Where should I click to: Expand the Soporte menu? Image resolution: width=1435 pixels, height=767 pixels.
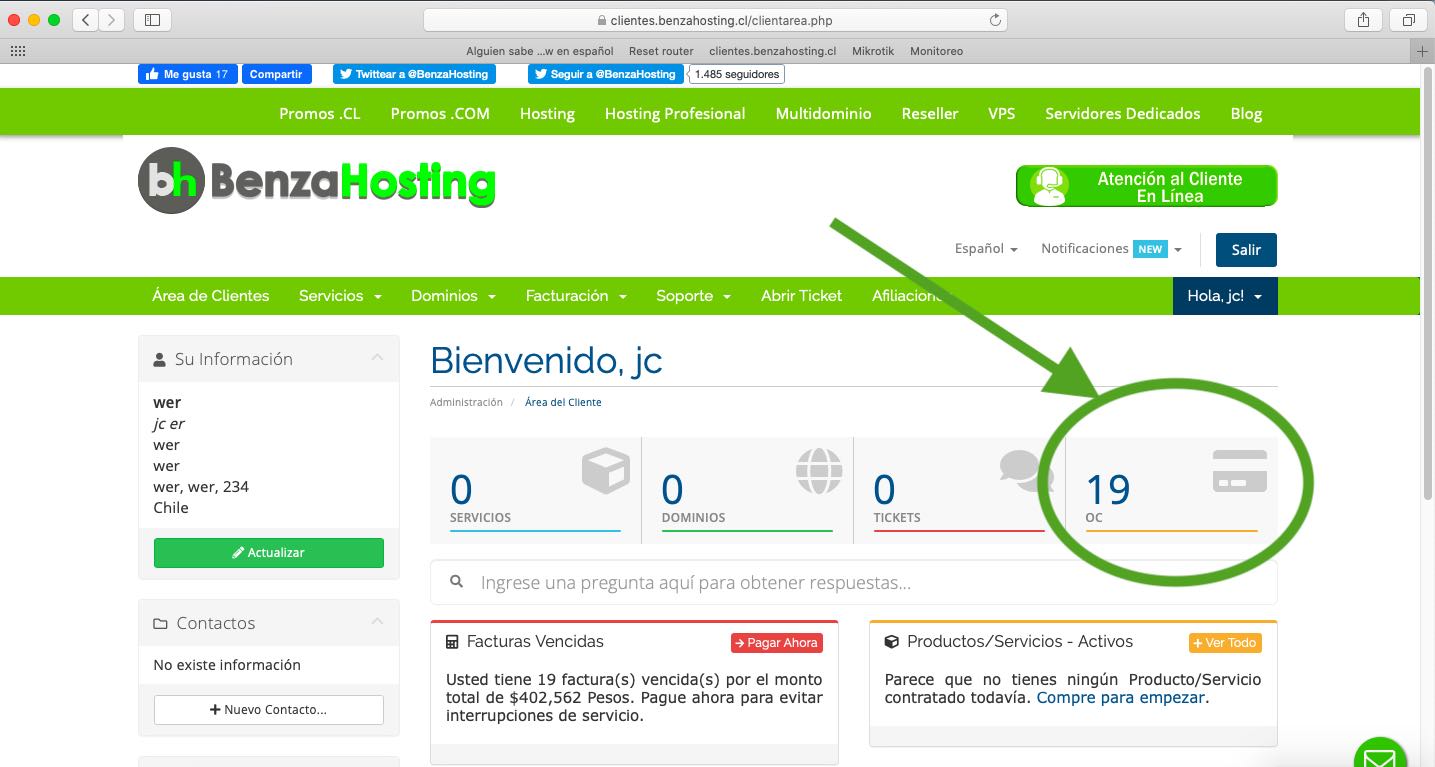[694, 296]
